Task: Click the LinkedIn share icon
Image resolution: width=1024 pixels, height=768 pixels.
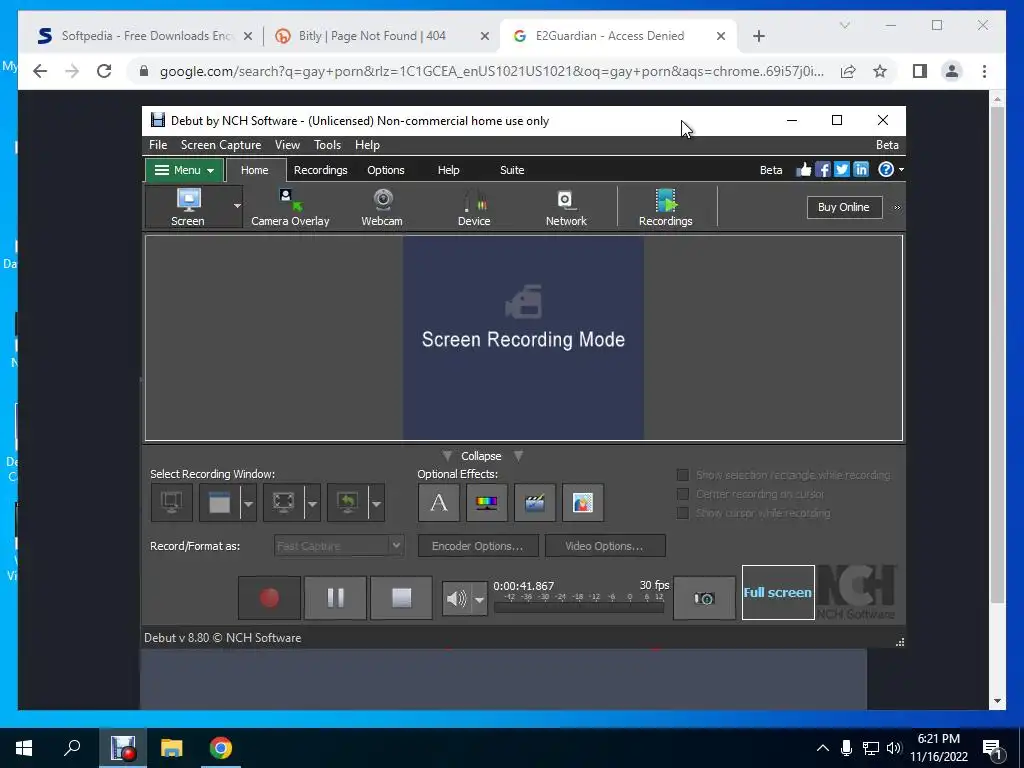Action: [x=861, y=170]
